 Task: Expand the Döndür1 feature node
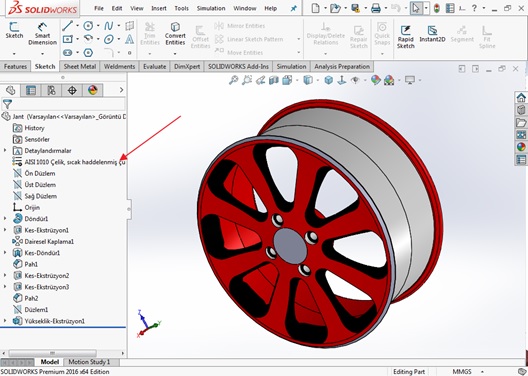5,219
